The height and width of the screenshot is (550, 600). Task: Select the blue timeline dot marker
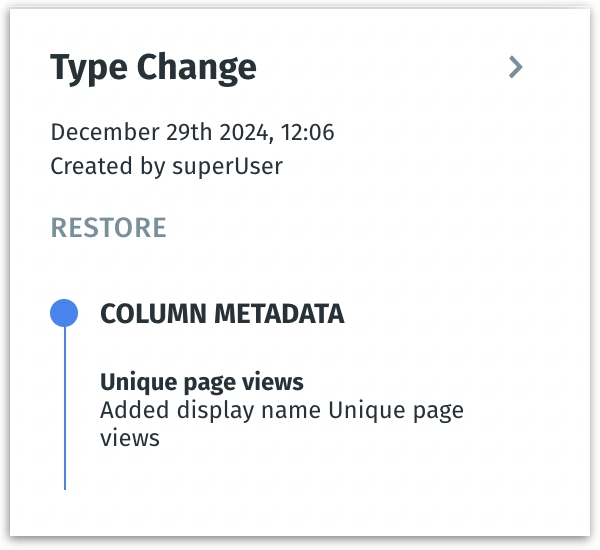pos(64,314)
